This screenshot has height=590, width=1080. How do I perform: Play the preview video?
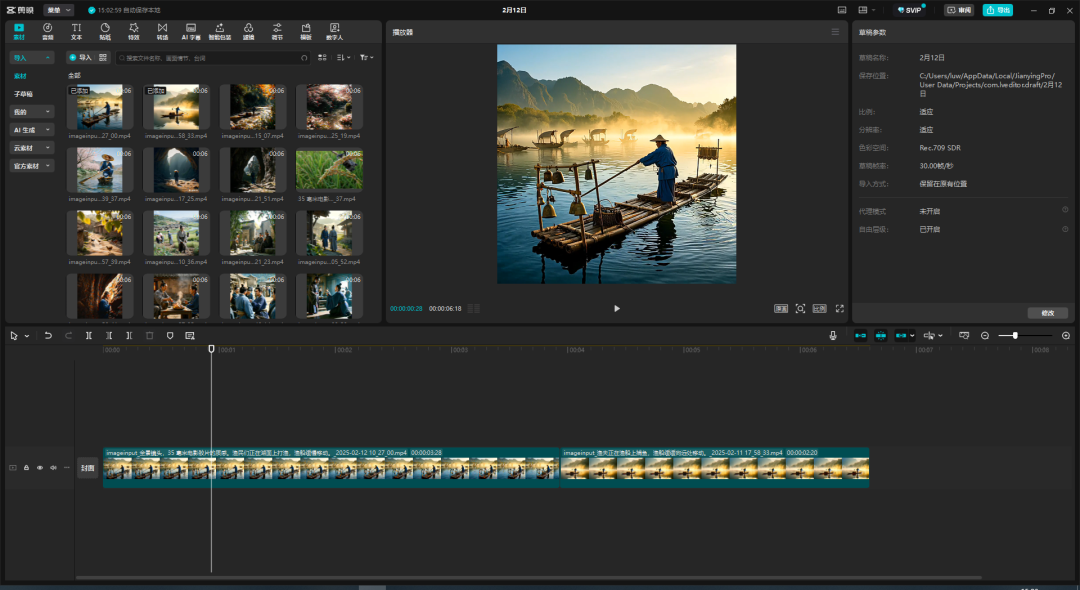(x=616, y=308)
